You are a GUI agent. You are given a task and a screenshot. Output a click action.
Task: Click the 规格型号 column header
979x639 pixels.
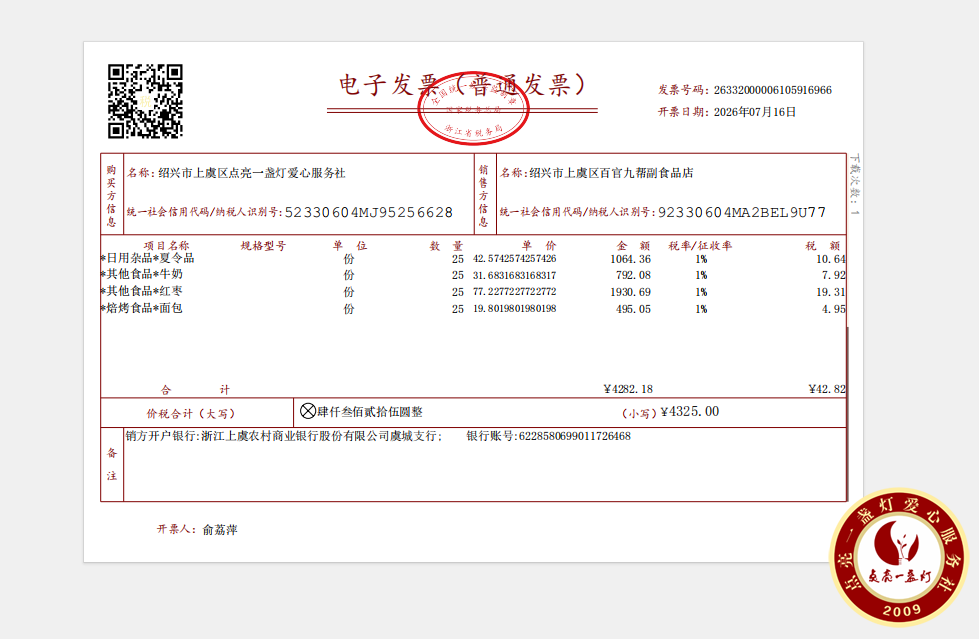[x=263, y=245]
